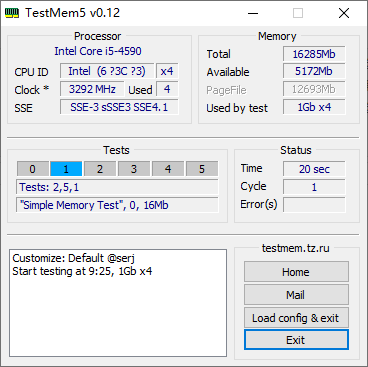This screenshot has height=367, width=368.
Task: Click the PageFile 12693Mb value
Action: click(x=314, y=89)
